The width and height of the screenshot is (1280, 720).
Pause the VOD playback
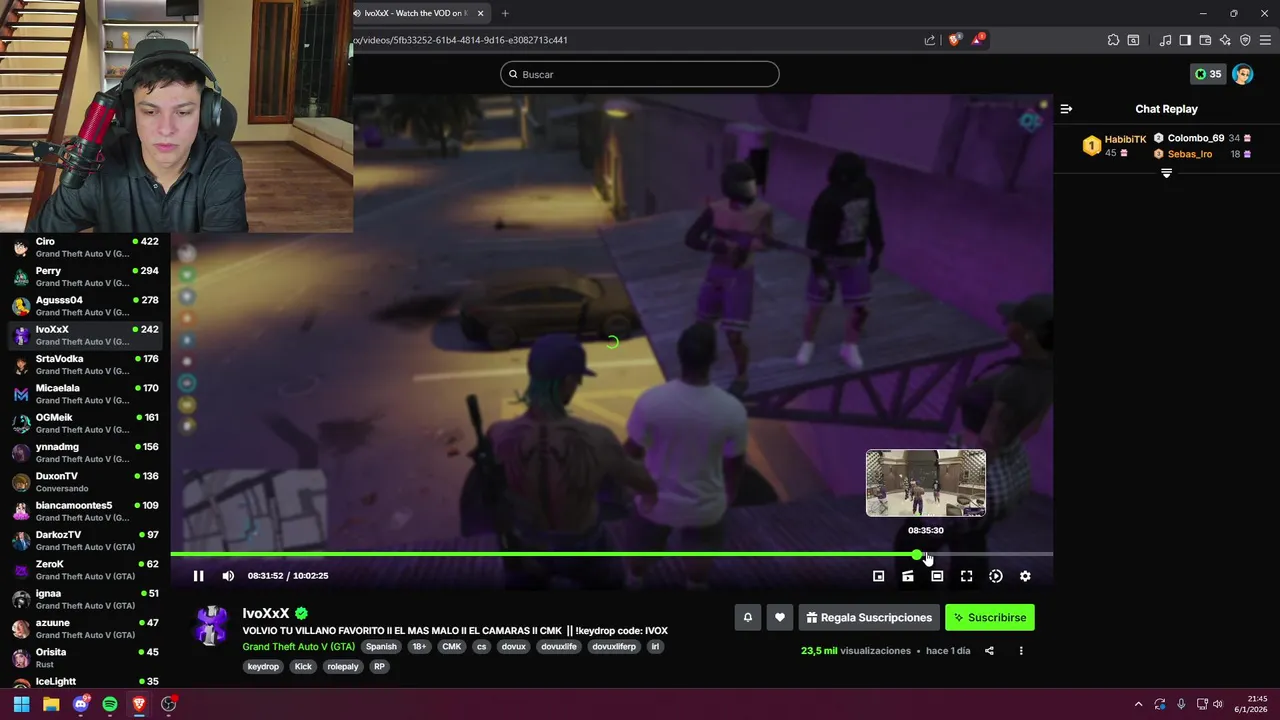coord(198,576)
